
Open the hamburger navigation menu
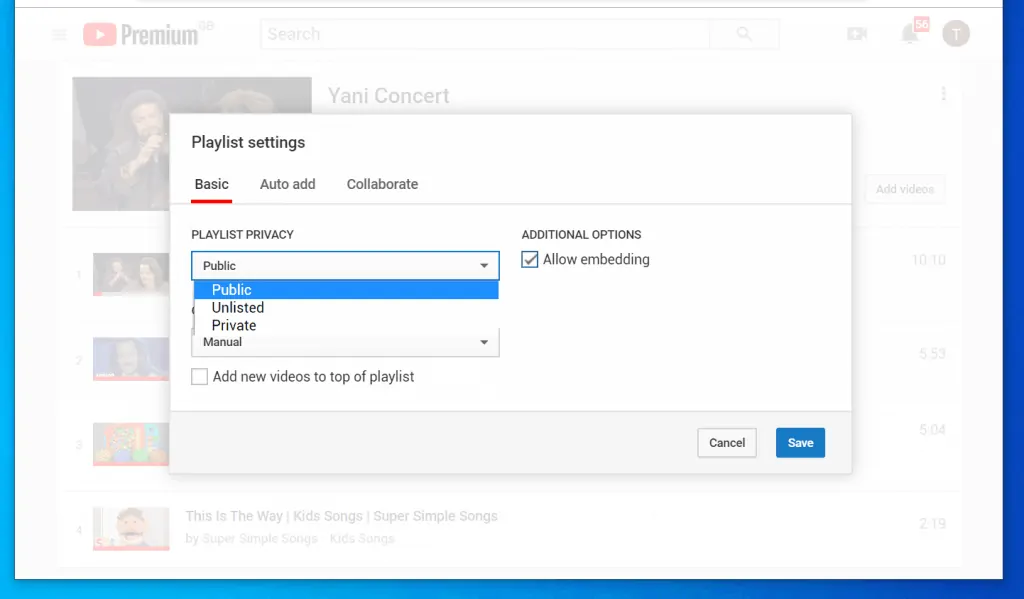click(58, 33)
